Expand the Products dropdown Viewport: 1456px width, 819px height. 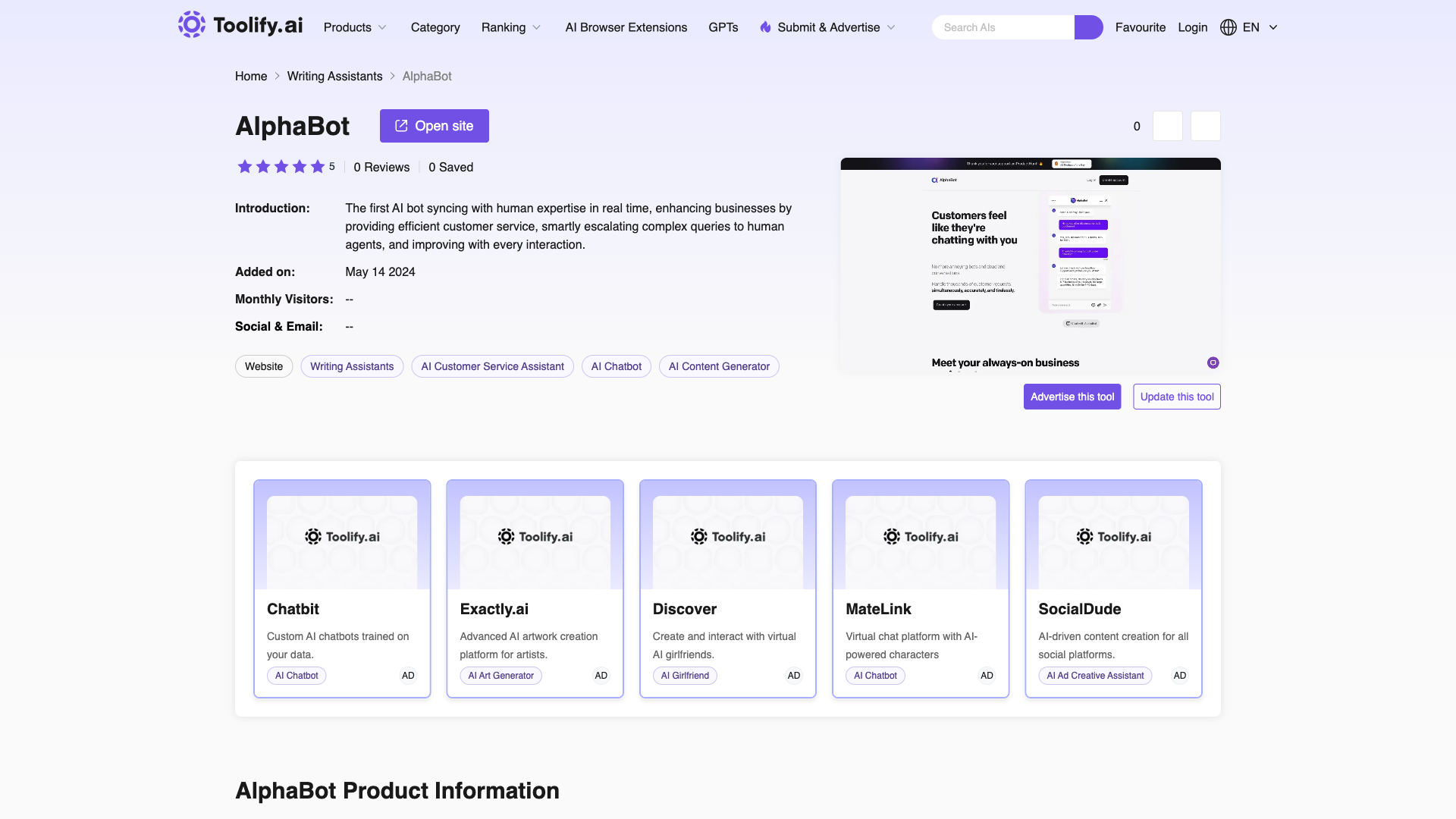(355, 27)
